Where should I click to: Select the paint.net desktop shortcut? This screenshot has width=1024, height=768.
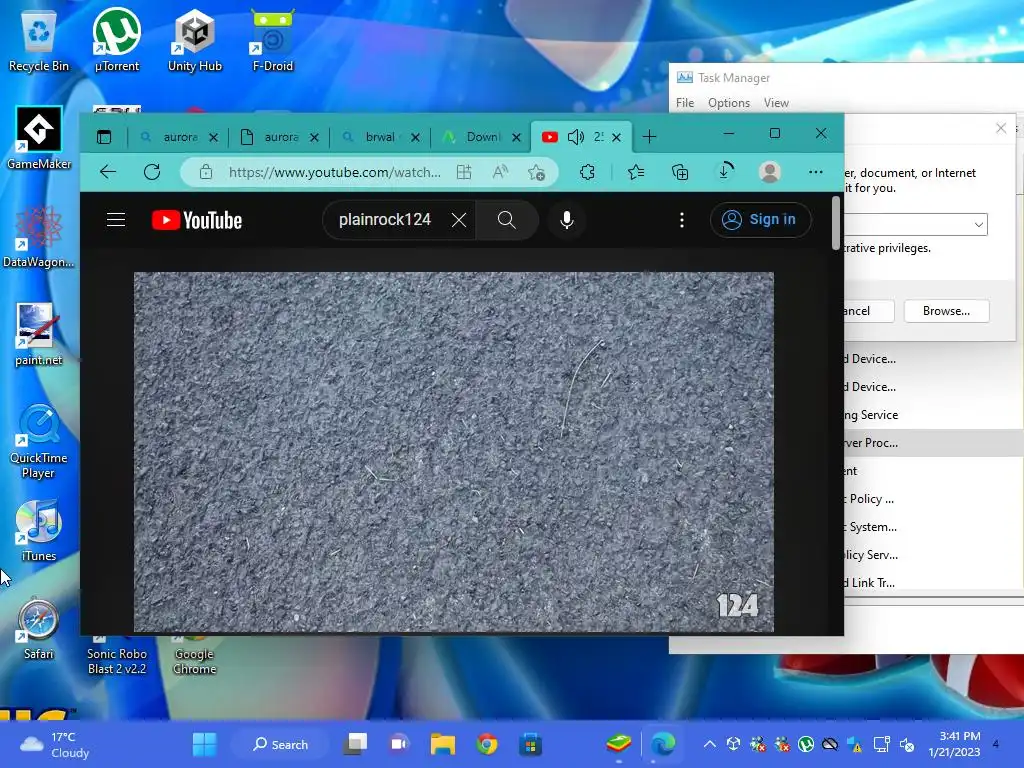[39, 334]
